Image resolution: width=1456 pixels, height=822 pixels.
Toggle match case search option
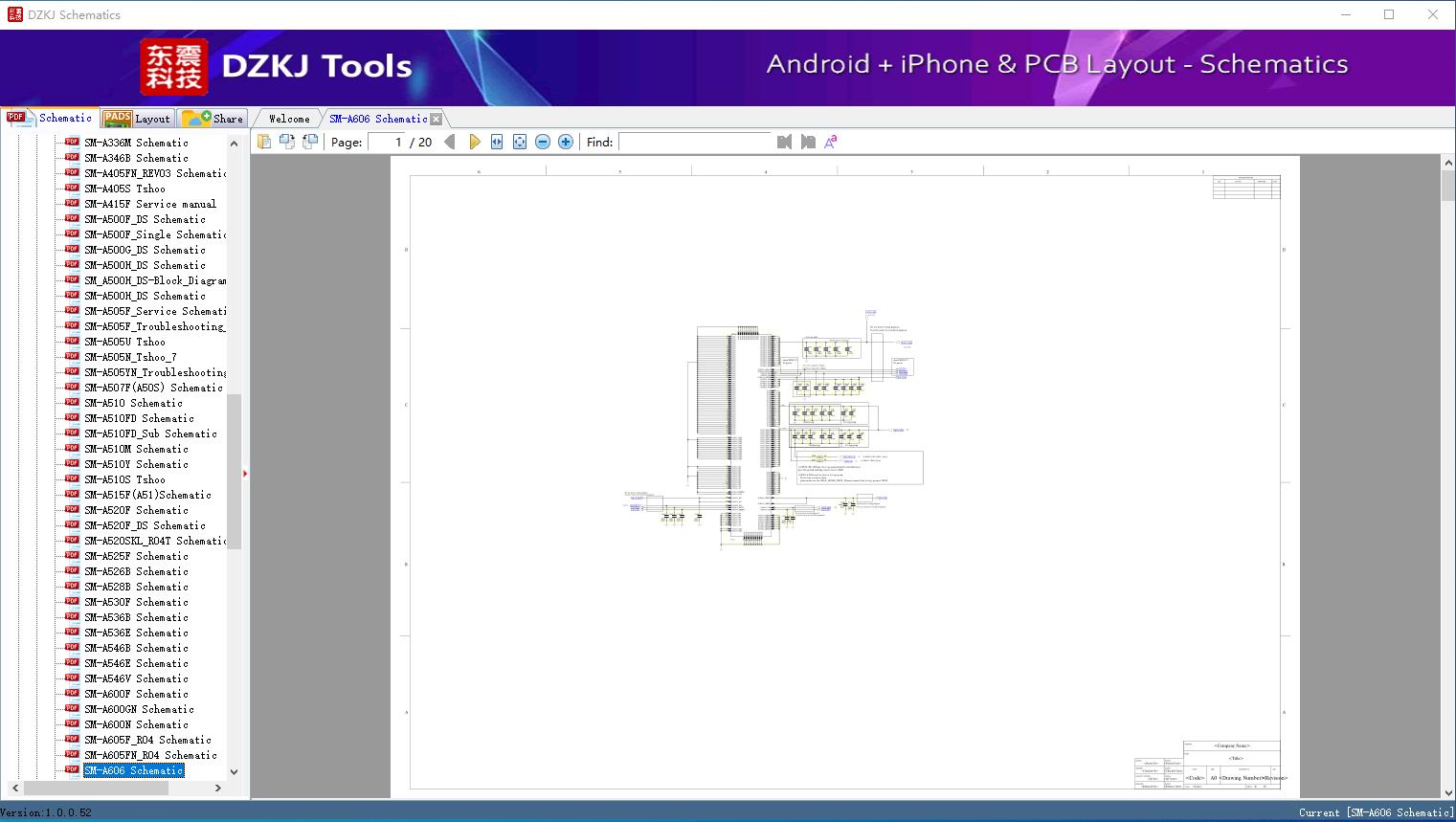pyautogui.click(x=831, y=142)
